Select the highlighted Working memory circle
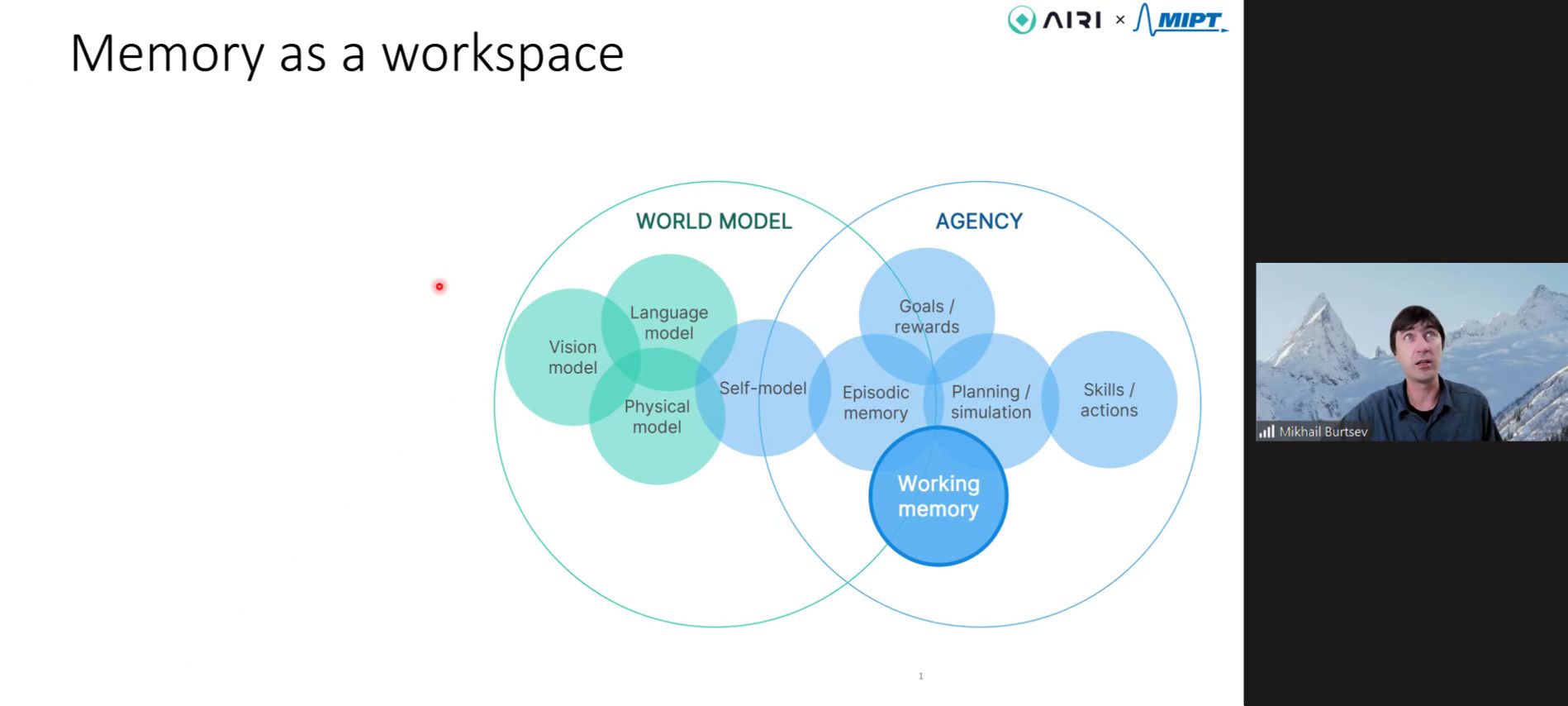Image resolution: width=1568 pixels, height=706 pixels. pos(938,496)
